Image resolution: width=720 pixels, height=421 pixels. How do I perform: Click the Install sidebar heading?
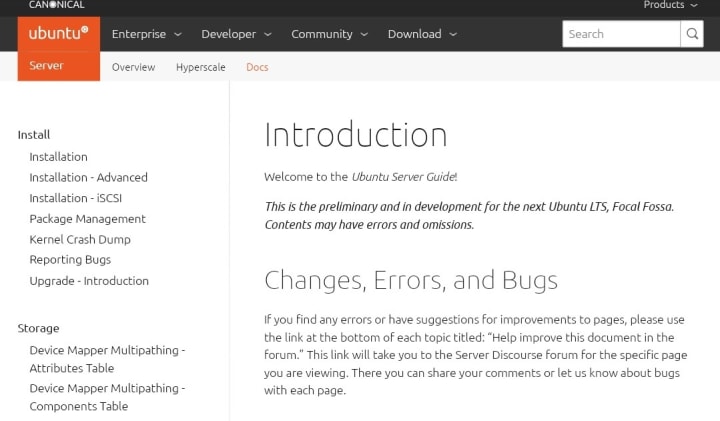[x=34, y=135]
